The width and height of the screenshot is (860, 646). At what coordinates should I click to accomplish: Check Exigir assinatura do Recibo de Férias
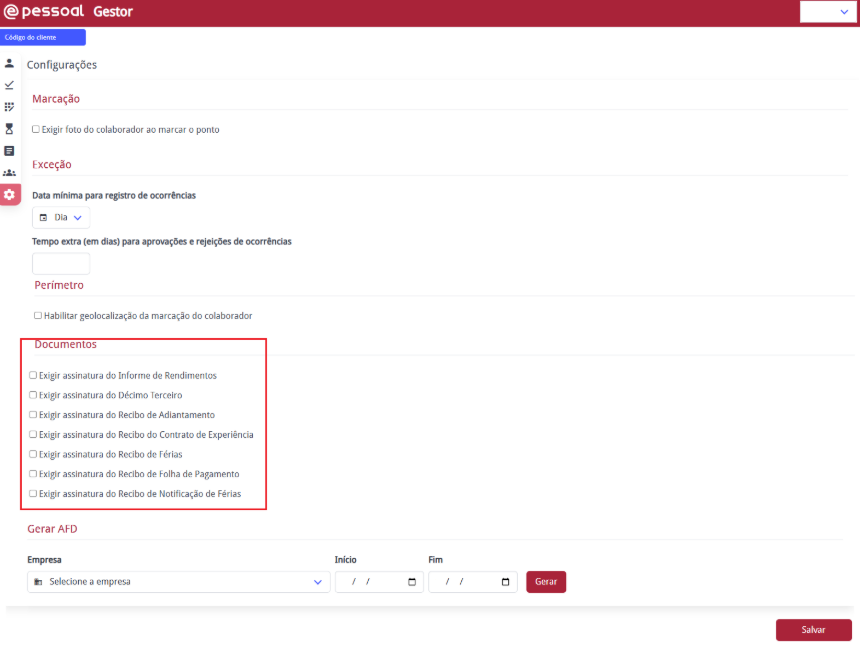(33, 454)
